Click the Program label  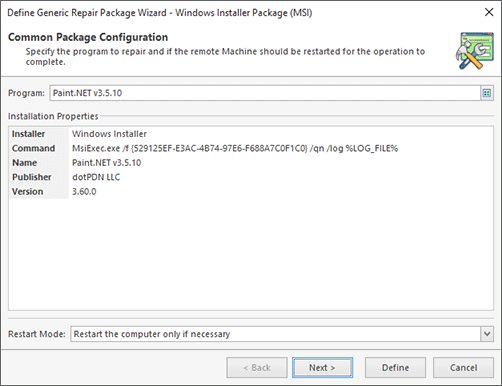tap(26, 93)
